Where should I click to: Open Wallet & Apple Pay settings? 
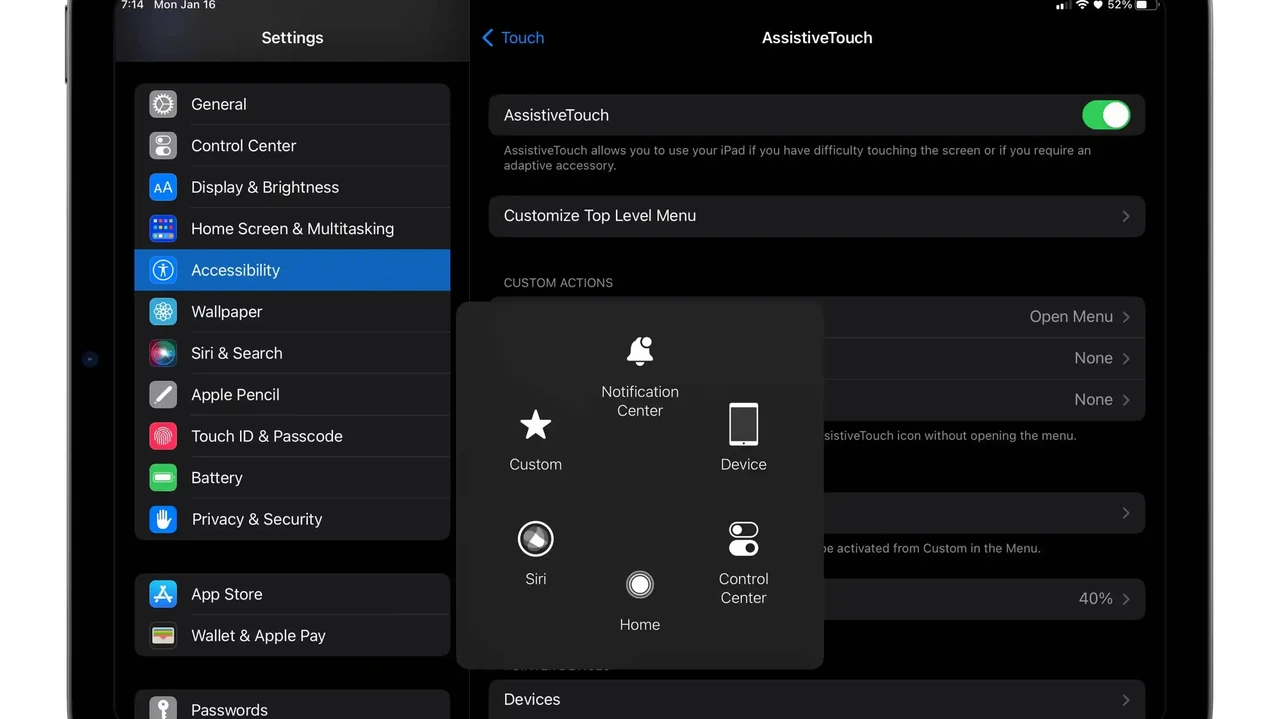[292, 636]
